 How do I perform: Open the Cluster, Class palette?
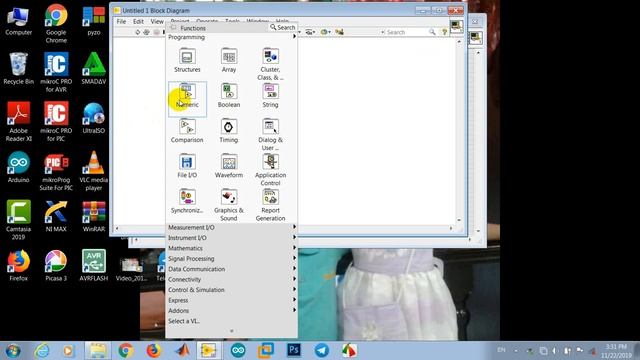tap(270, 64)
